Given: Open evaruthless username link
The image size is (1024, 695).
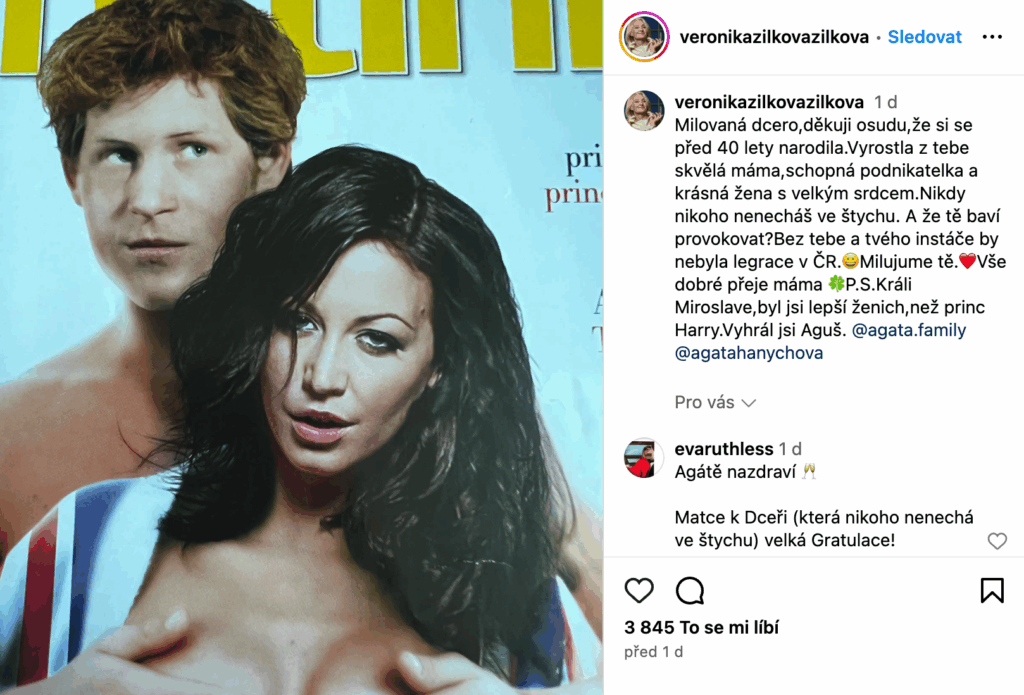Looking at the screenshot, I should 724,449.
